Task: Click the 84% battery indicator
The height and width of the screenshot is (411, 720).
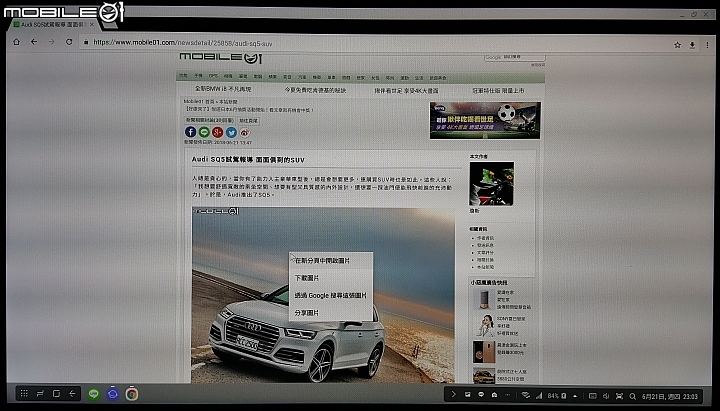Action: tap(557, 395)
